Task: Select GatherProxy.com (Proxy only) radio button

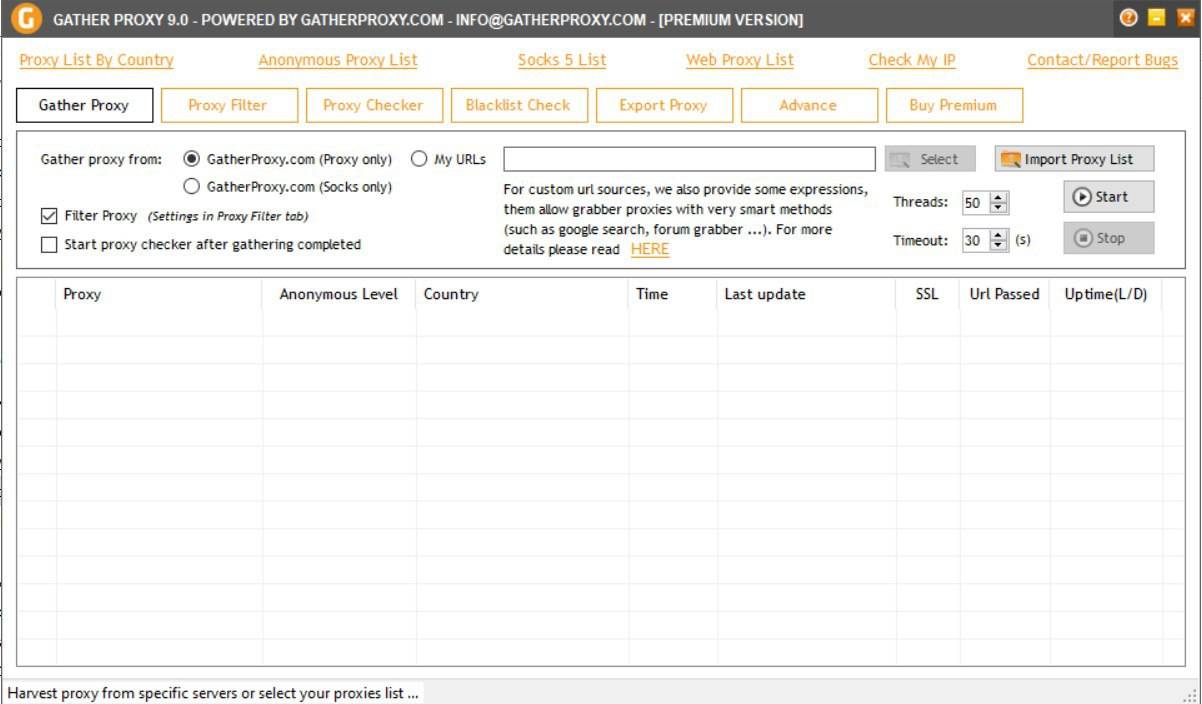Action: pyautogui.click(x=192, y=159)
